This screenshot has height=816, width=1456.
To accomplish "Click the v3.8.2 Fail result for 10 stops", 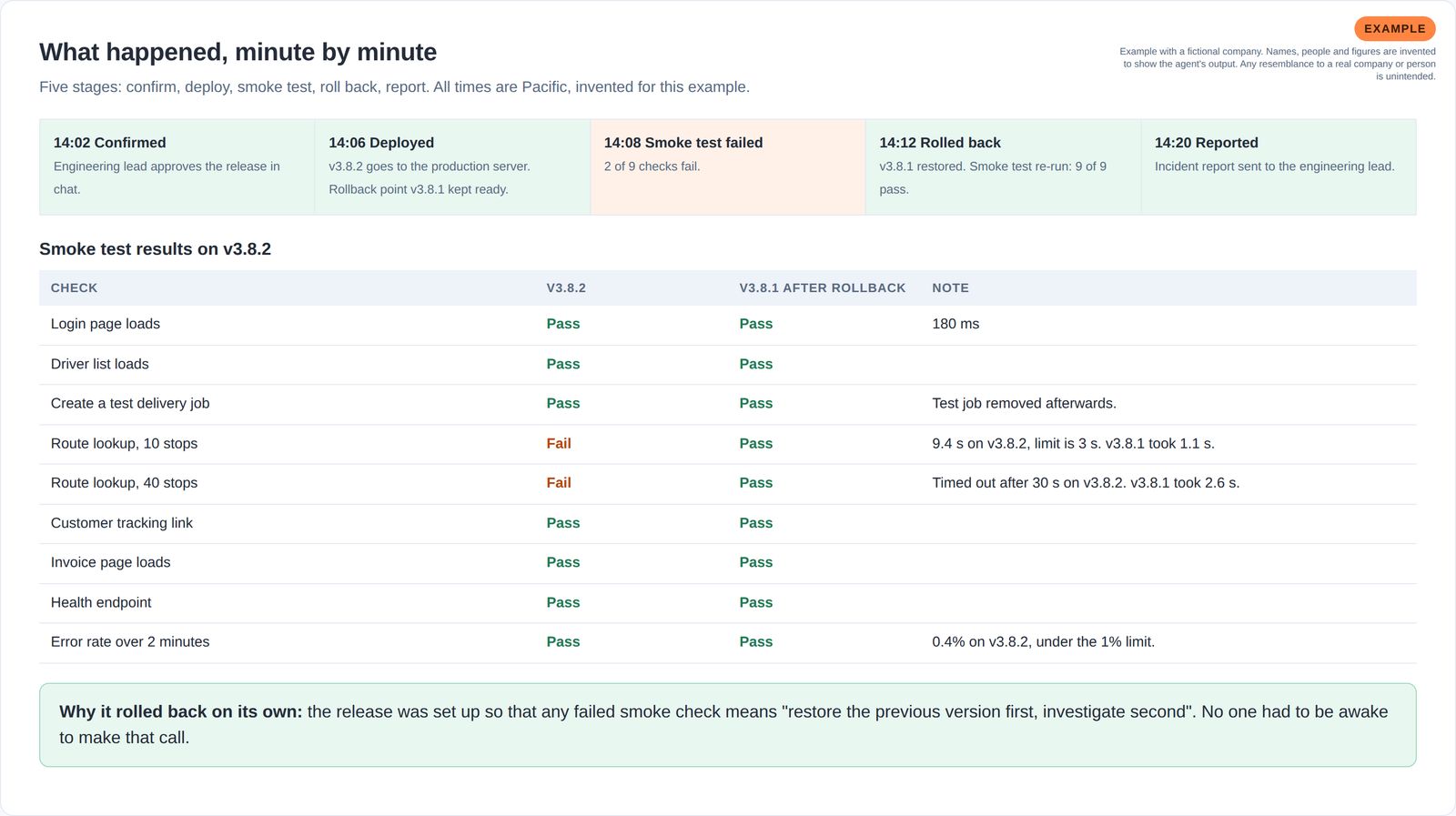I will pos(559,443).
